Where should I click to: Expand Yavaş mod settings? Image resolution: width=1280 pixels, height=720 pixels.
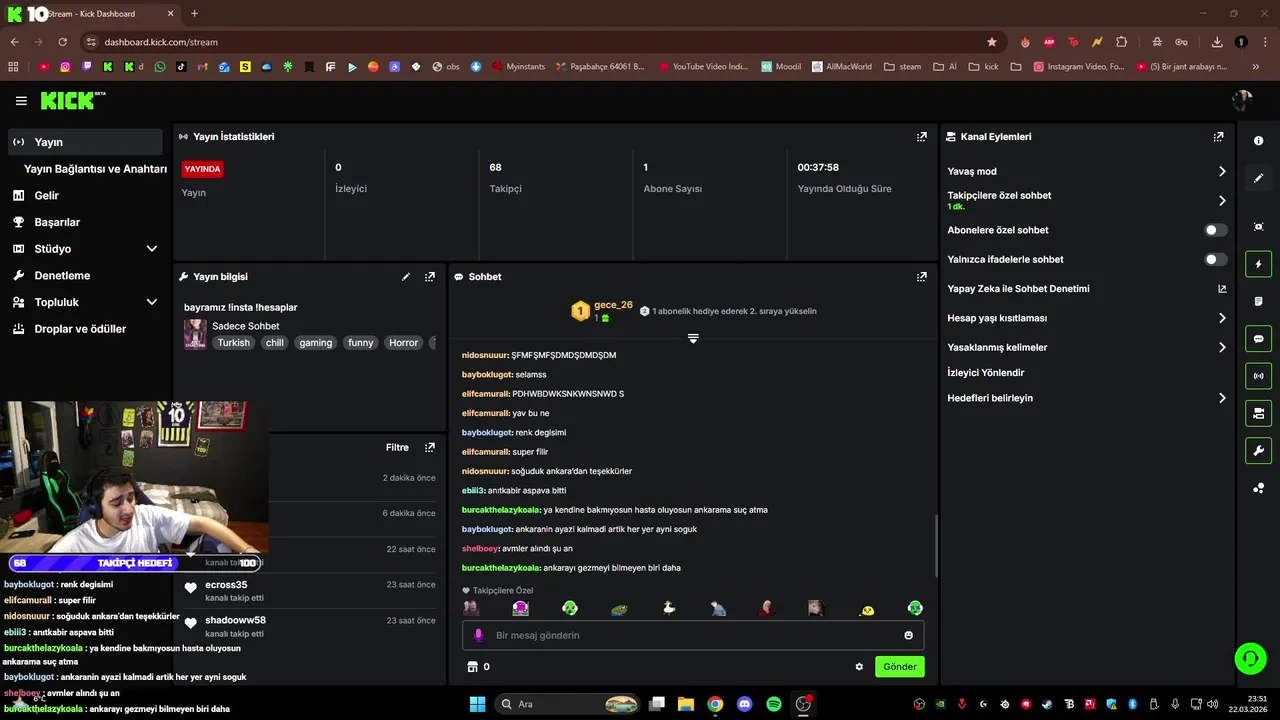(1222, 172)
